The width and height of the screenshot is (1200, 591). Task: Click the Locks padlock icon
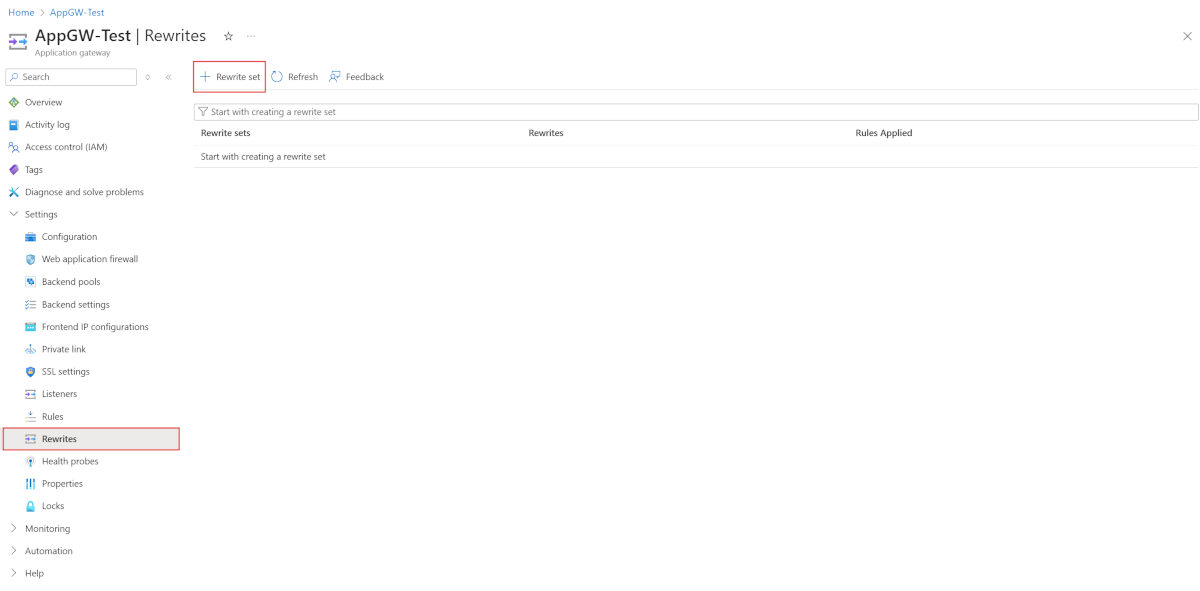click(x=31, y=506)
